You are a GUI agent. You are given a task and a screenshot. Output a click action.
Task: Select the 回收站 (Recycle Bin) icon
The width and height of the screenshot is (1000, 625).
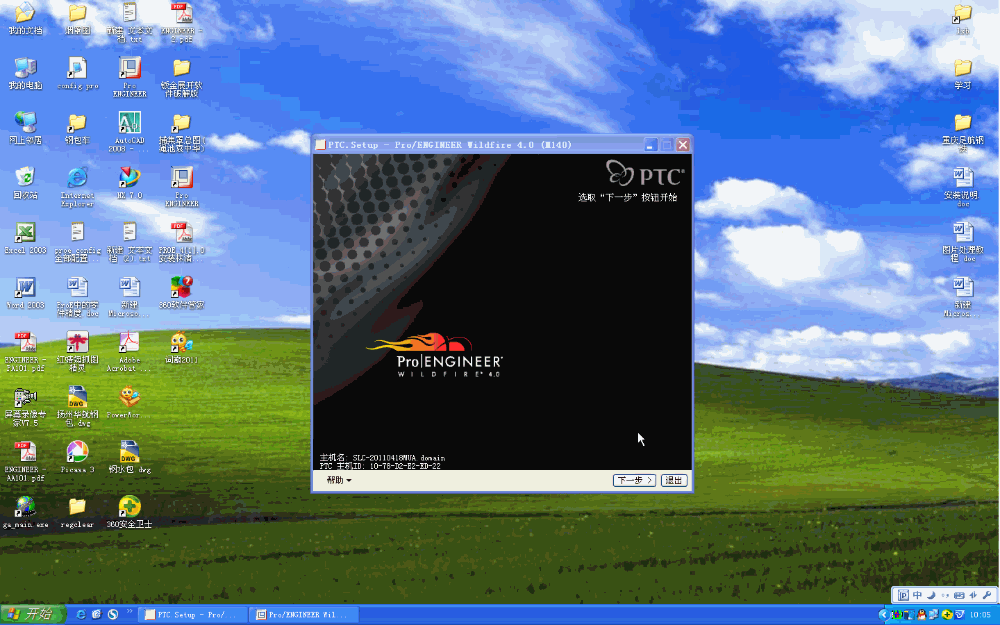click(x=26, y=184)
